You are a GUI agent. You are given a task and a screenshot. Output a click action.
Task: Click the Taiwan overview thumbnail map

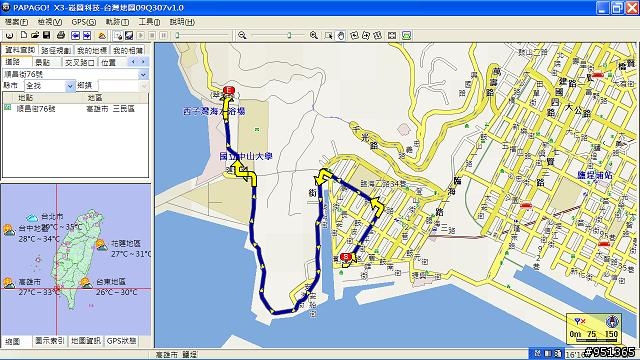(x=76, y=260)
